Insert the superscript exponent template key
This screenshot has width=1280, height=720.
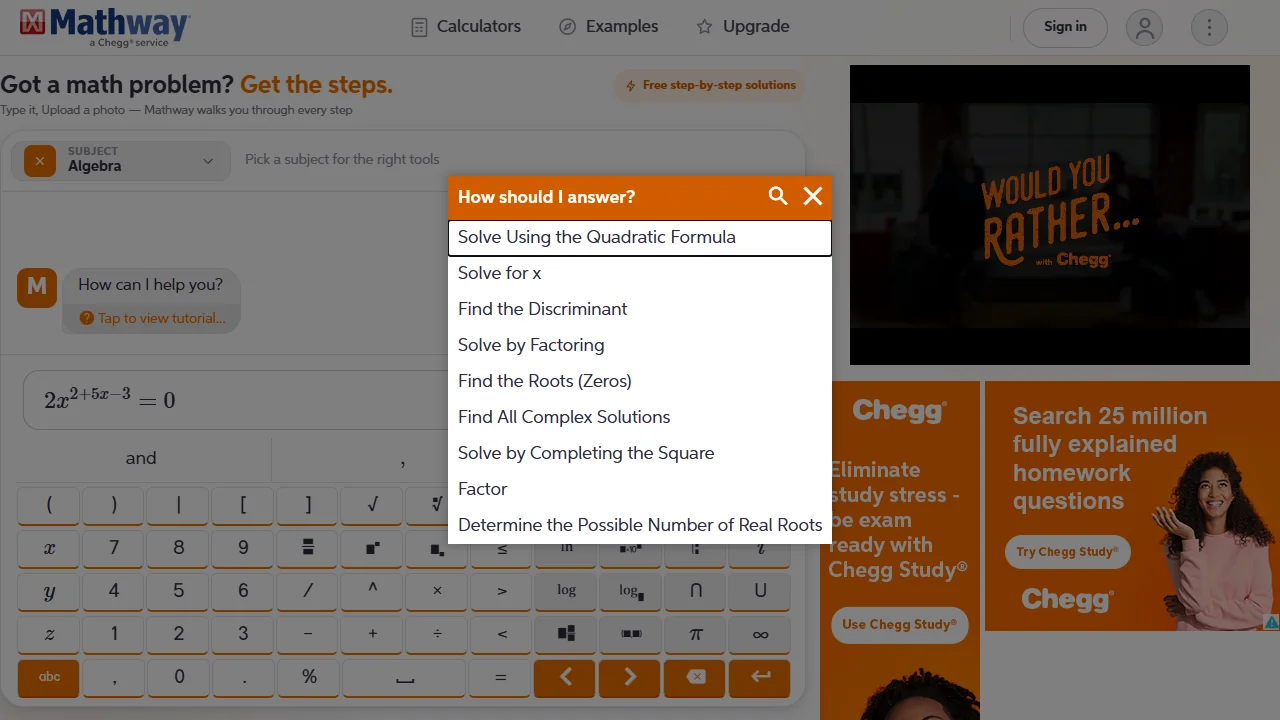pos(372,548)
